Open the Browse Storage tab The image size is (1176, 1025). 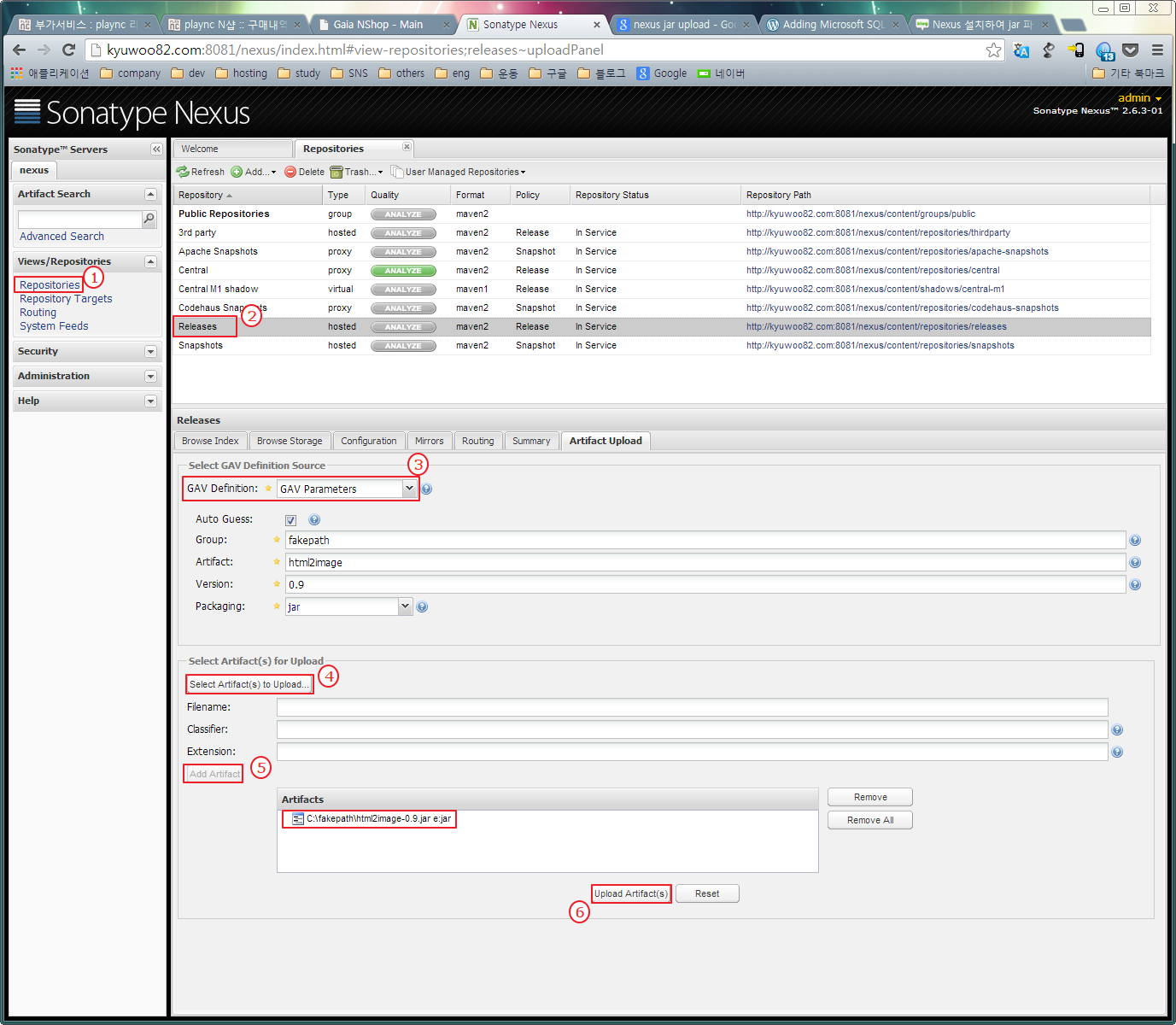(x=290, y=441)
